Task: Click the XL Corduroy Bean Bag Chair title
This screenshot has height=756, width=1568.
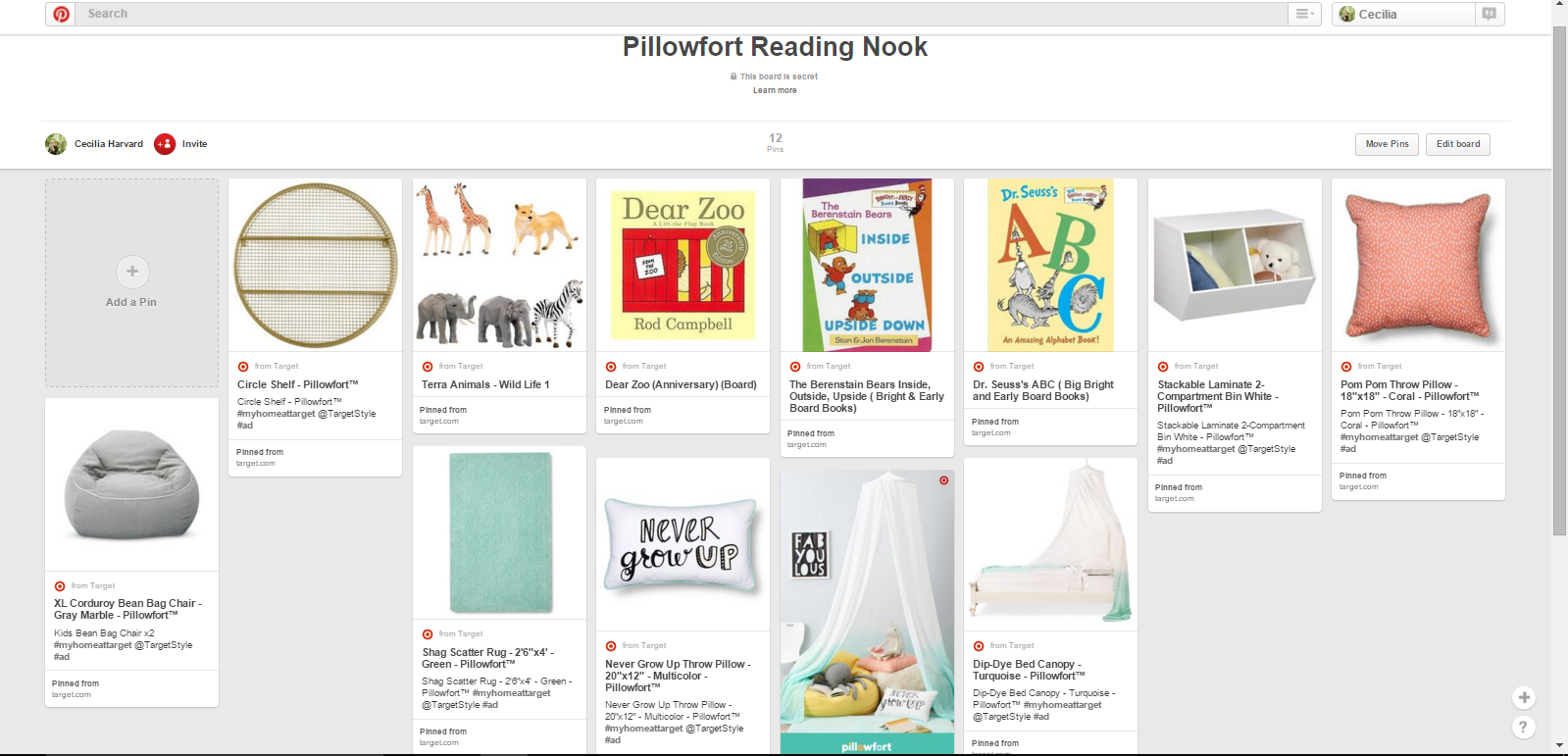Action: point(127,609)
